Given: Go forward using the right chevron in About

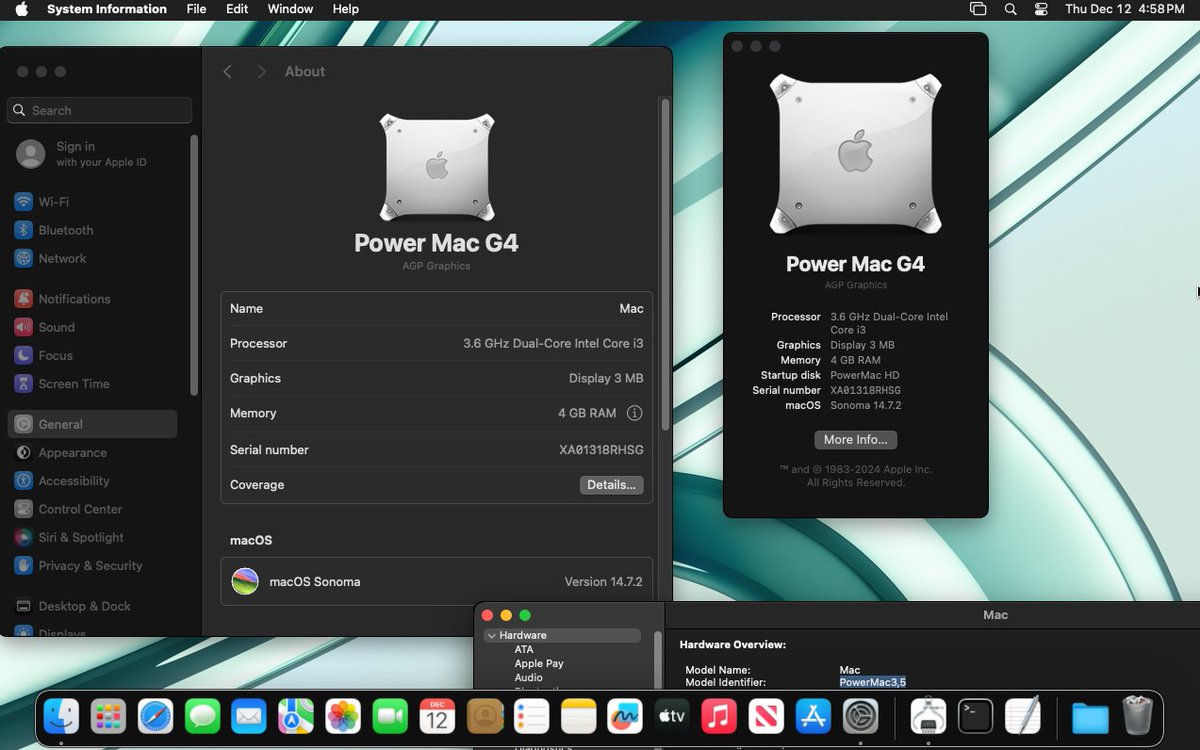Looking at the screenshot, I should pos(262,72).
